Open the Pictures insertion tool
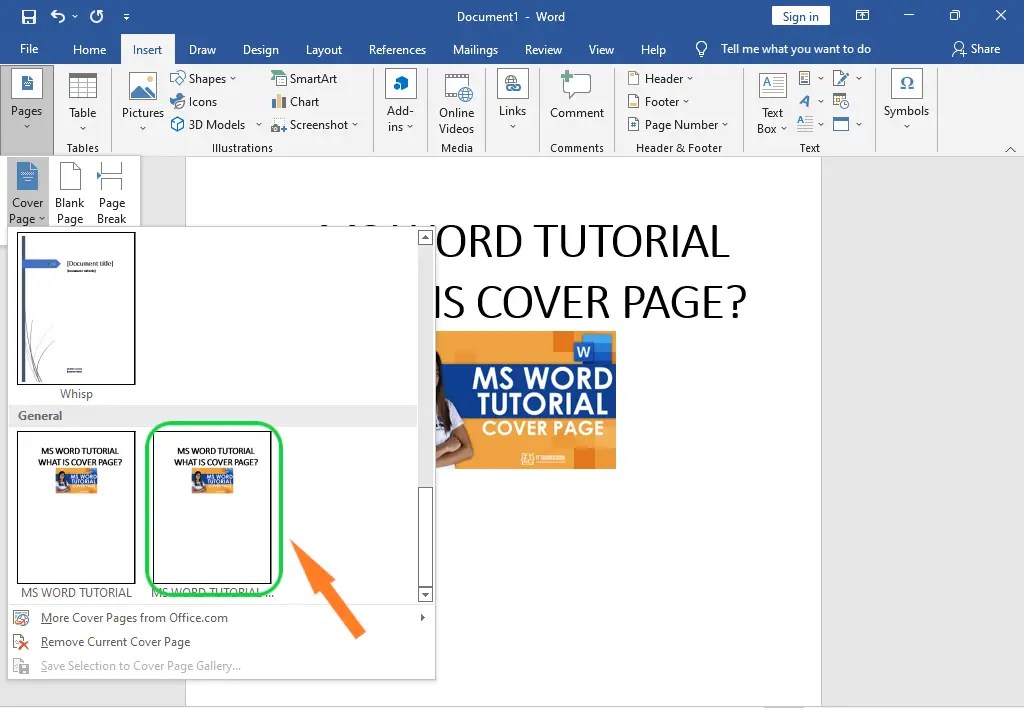This screenshot has height=708, width=1024. point(141,100)
